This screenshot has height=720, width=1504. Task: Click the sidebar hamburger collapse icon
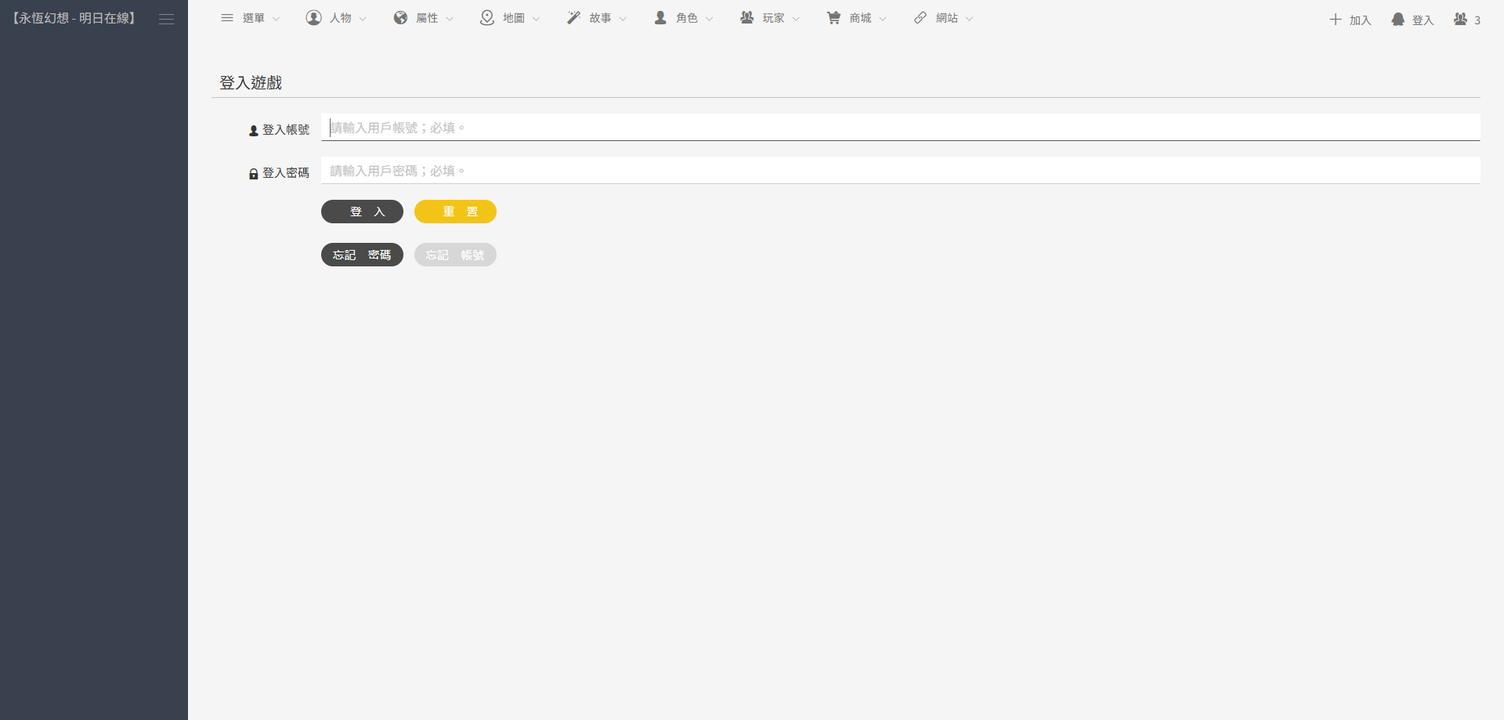(x=166, y=19)
